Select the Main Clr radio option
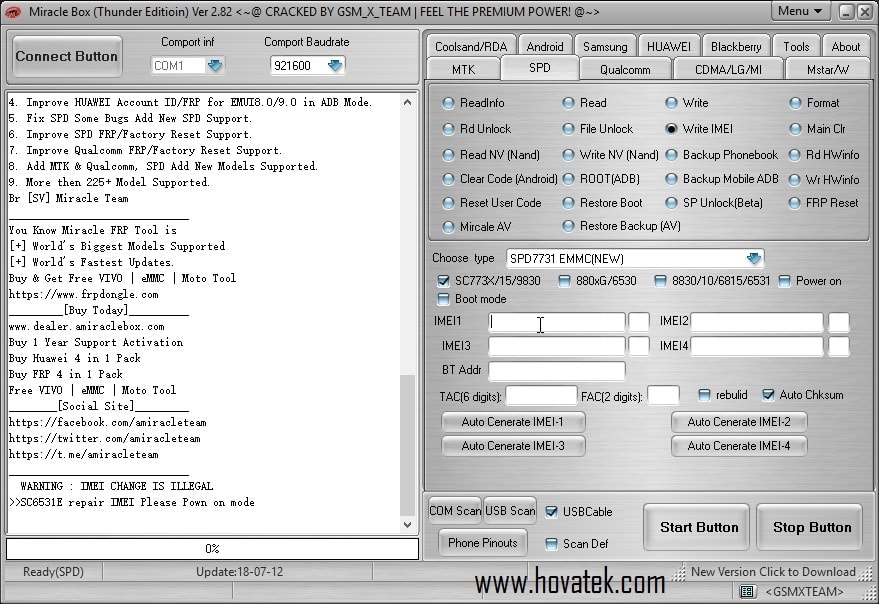The width and height of the screenshot is (879, 604). [x=817, y=129]
